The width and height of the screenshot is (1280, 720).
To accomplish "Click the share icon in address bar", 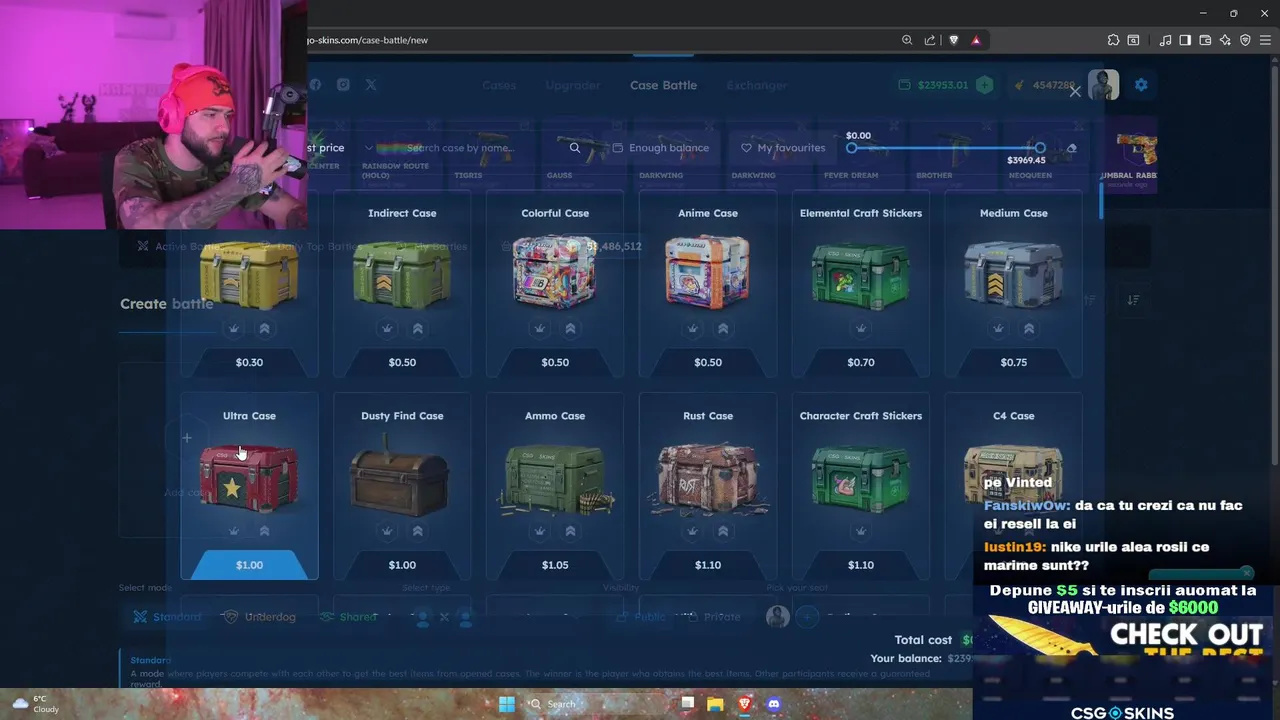I will click(x=930, y=40).
